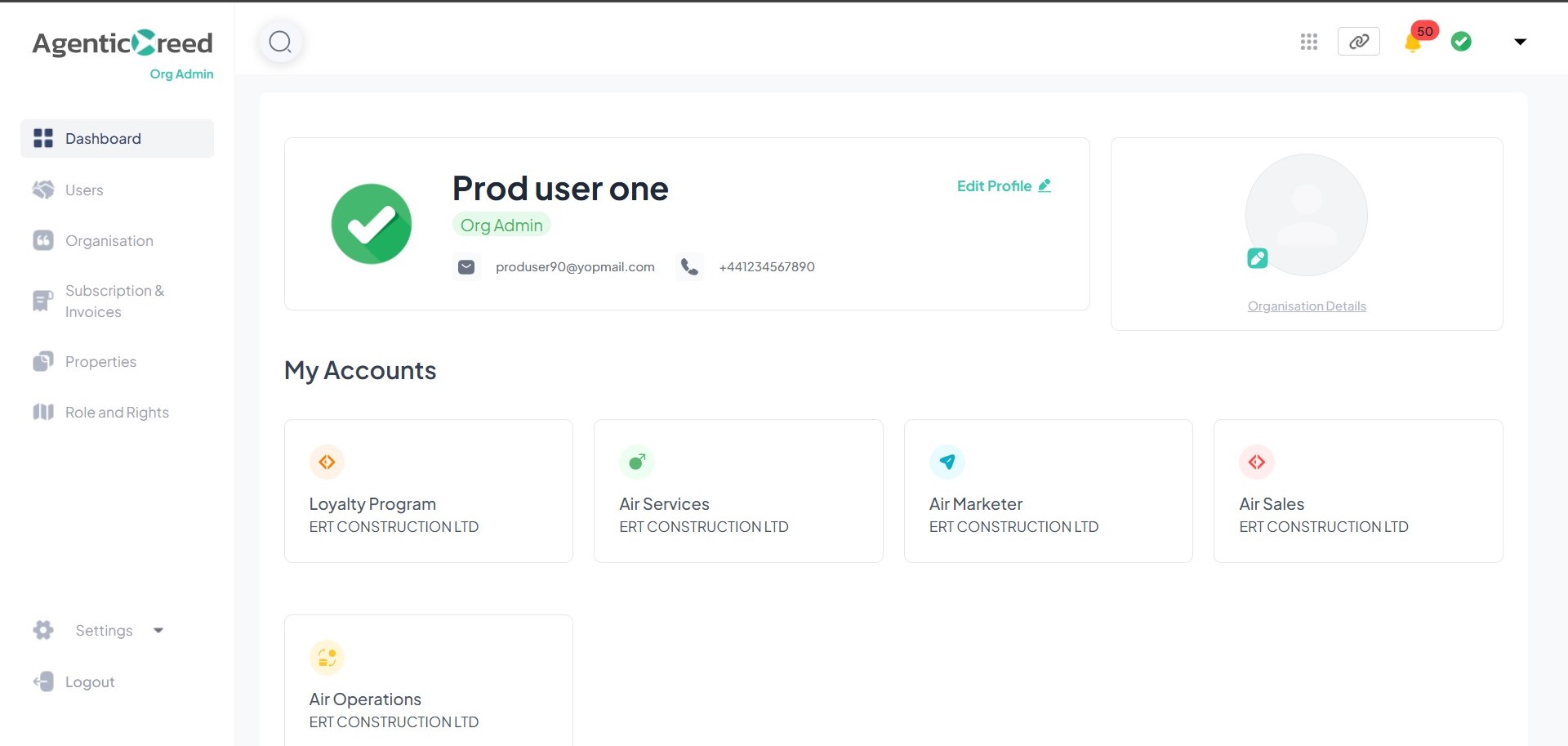1568x746 pixels.
Task: Click the phone icon beside number
Action: pyautogui.click(x=689, y=267)
